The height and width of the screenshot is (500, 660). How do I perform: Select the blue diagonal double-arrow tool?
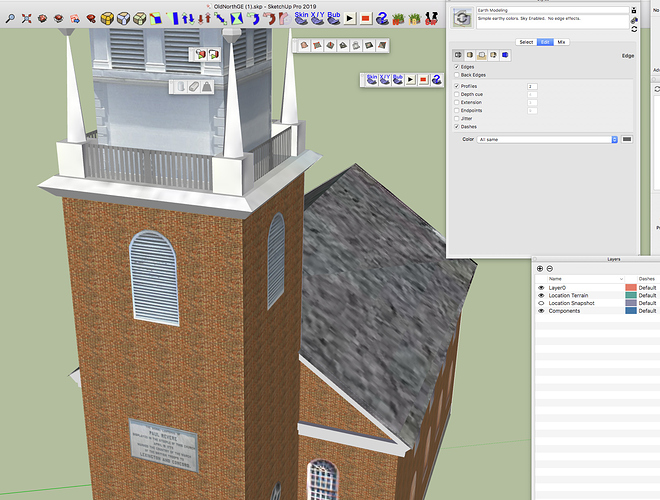click(220, 18)
